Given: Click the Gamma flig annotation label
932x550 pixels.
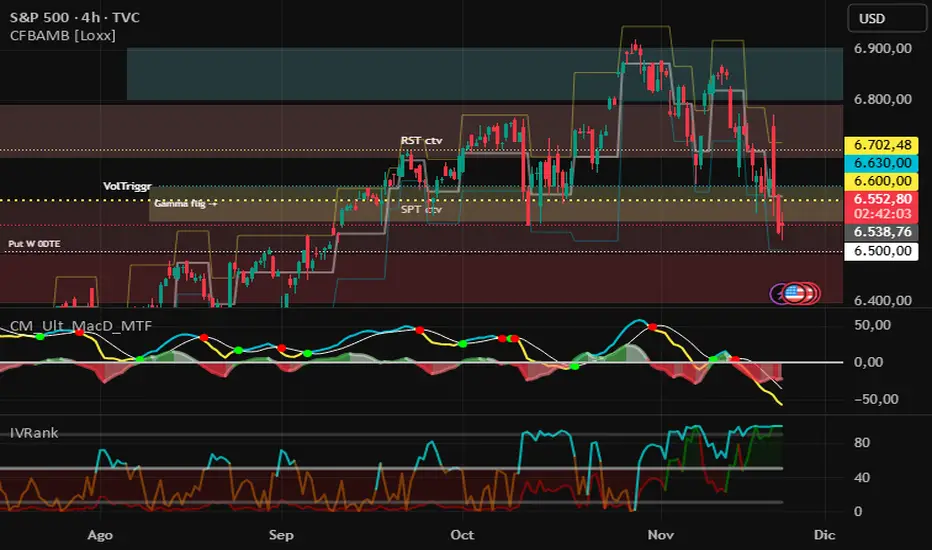Looking at the screenshot, I should click(x=185, y=203).
